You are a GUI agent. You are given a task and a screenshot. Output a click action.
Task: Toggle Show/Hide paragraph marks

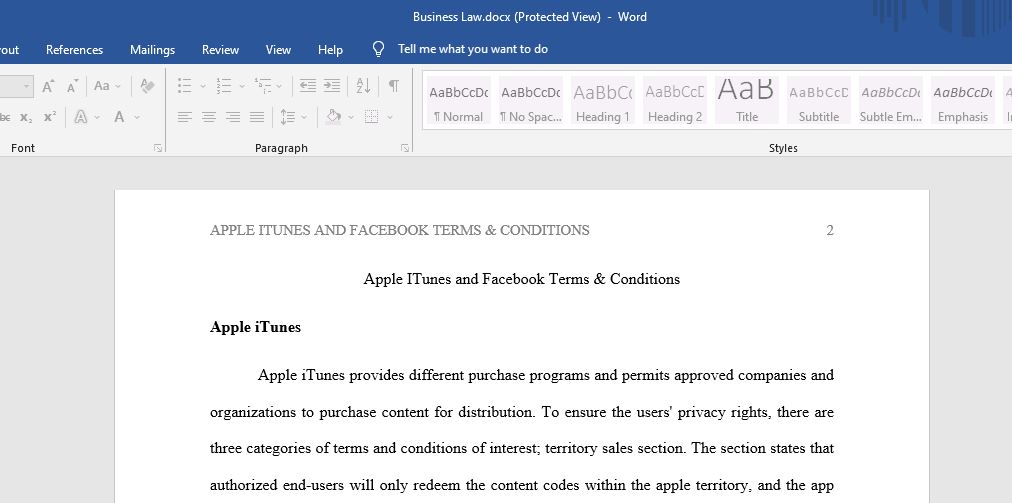394,86
